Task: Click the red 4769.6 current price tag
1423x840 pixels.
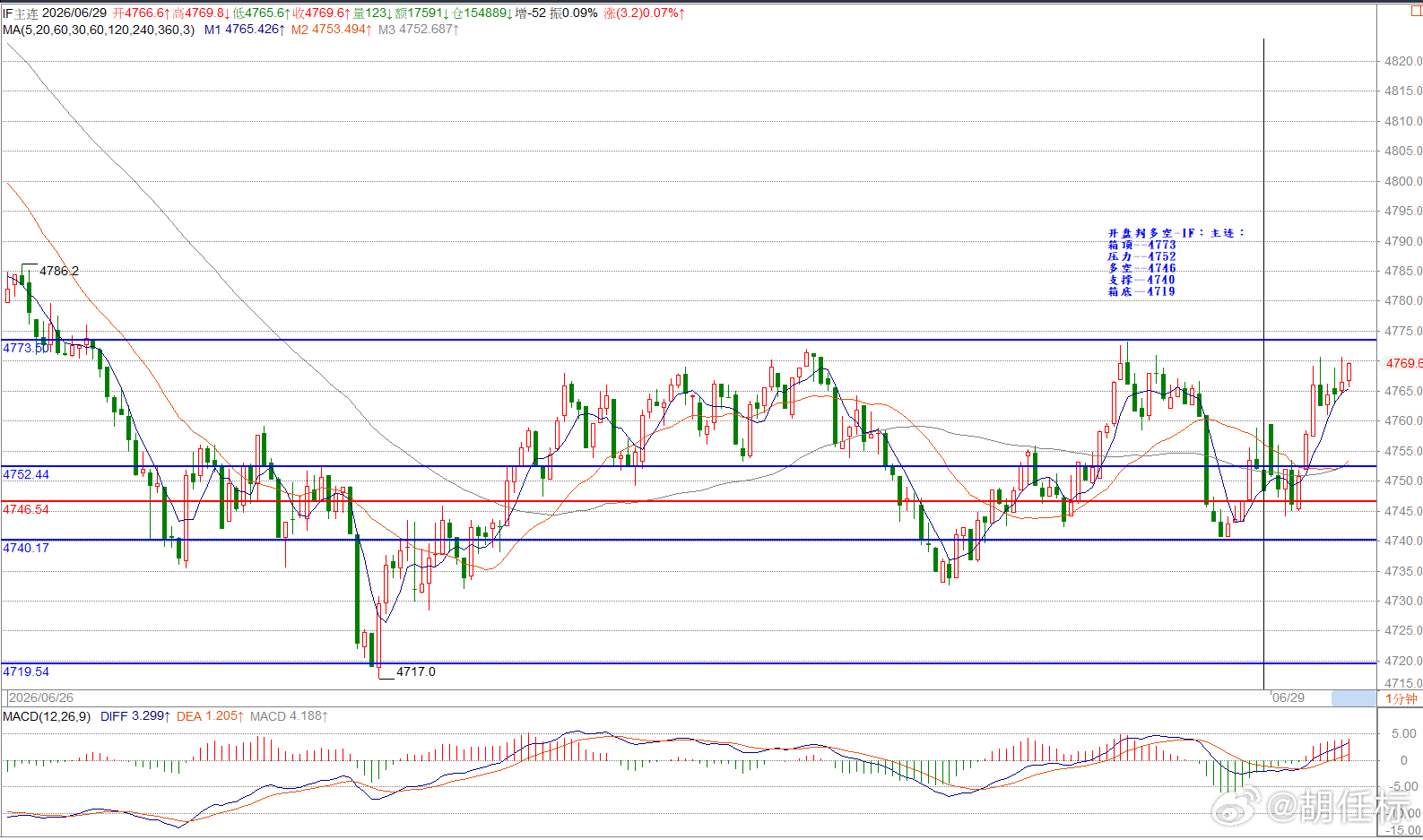Action: tap(1403, 363)
